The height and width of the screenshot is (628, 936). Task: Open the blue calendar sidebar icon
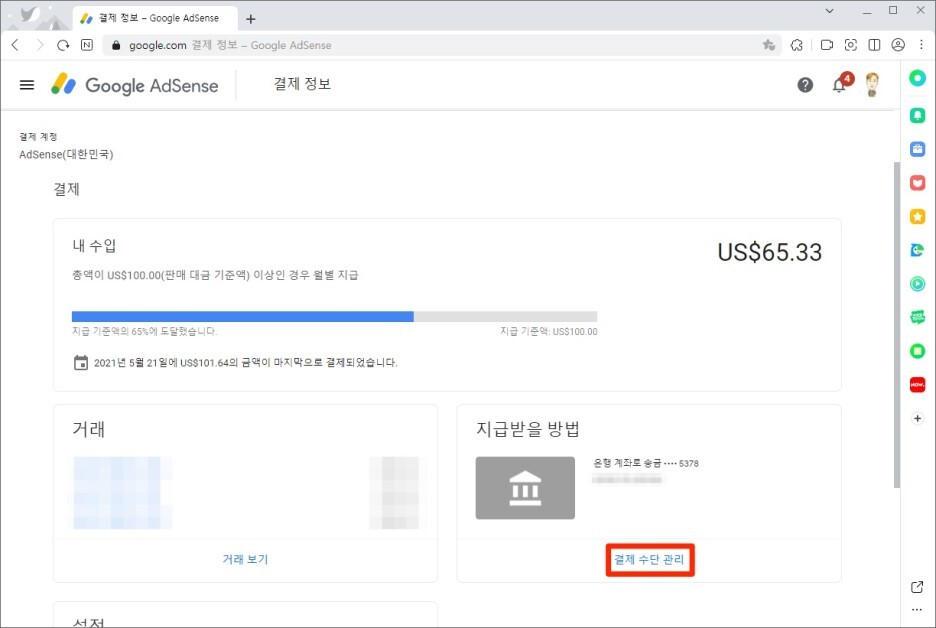tap(917, 149)
